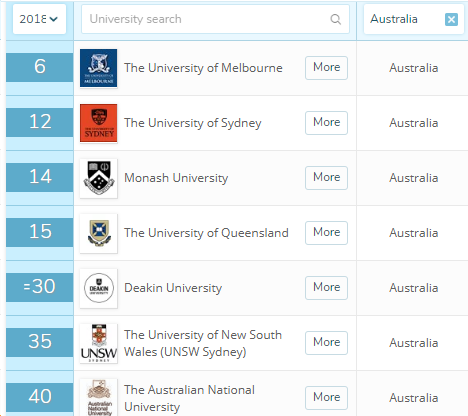Screen dimensions: 468x416
Task: Click the Monash University crest logo
Action: (x=99, y=178)
